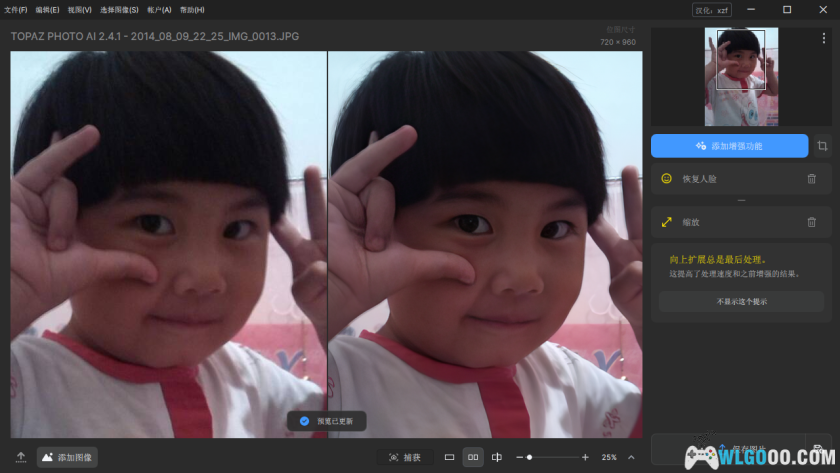Click the 720 × 960 dimensions text
The image size is (840, 473).
coord(618,42)
